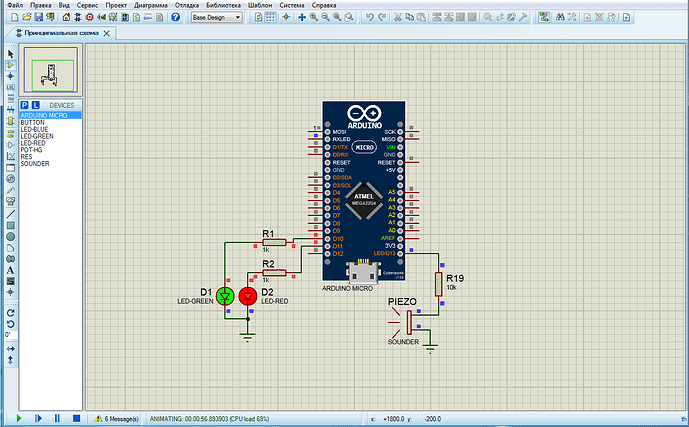Open the Base Design dropdown
This screenshot has height=427, width=689.
[x=216, y=18]
